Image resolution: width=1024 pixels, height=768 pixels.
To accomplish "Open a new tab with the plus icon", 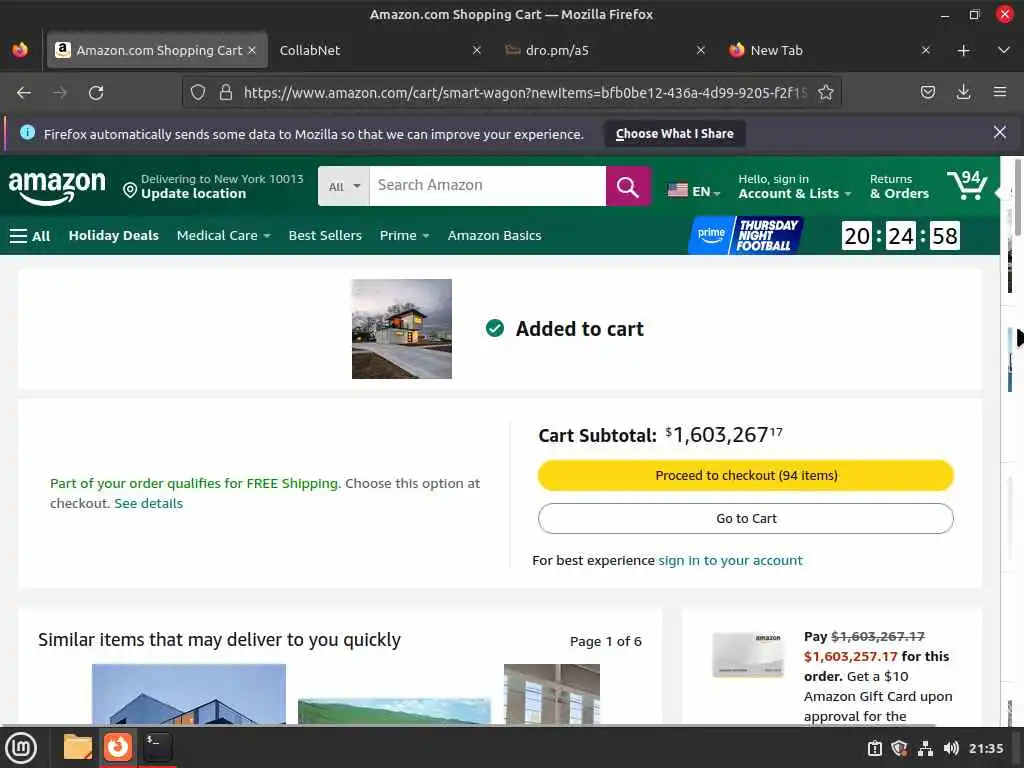I will 963,50.
